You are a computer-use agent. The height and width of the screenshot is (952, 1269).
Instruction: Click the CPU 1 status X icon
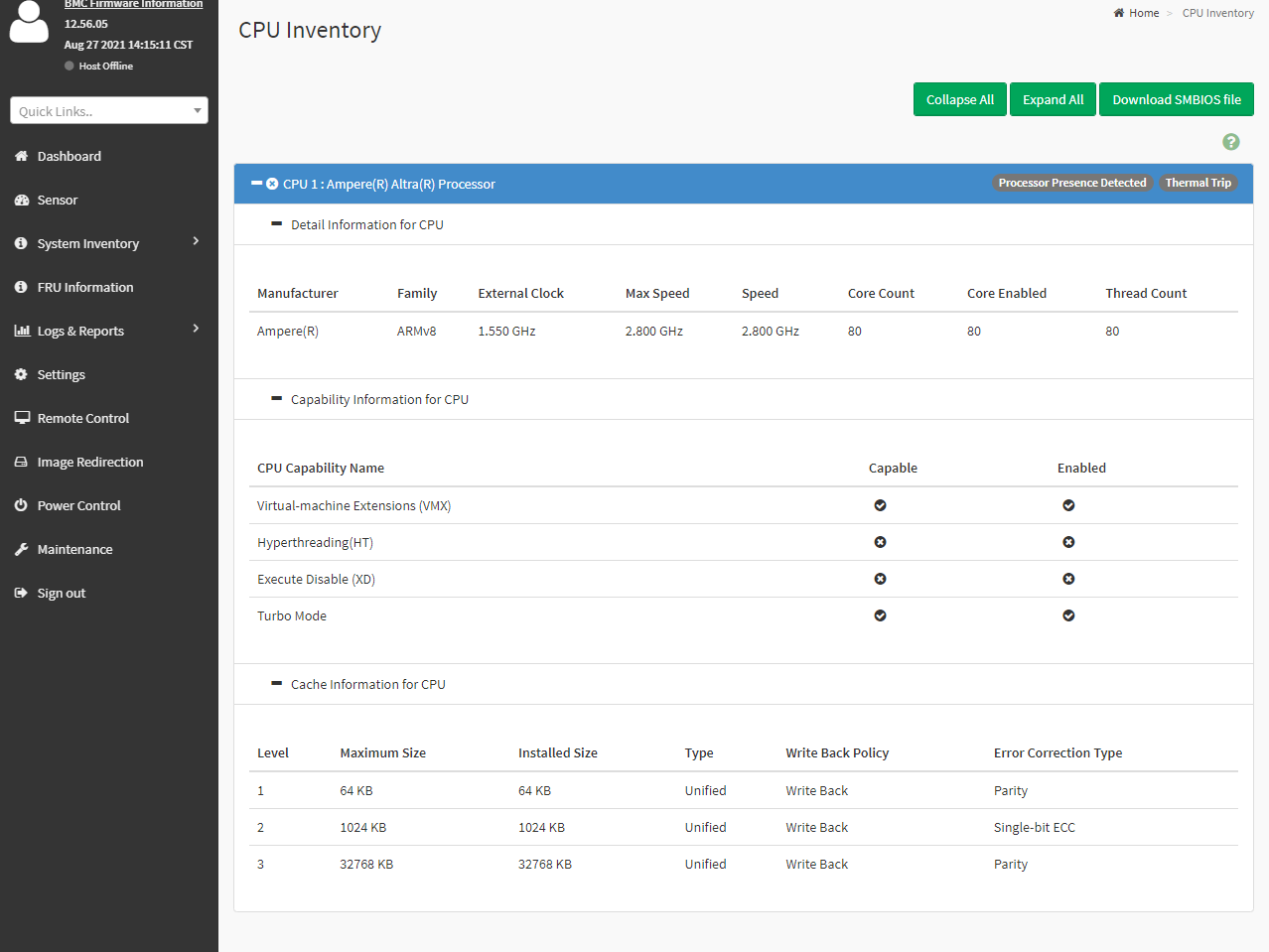pos(272,184)
